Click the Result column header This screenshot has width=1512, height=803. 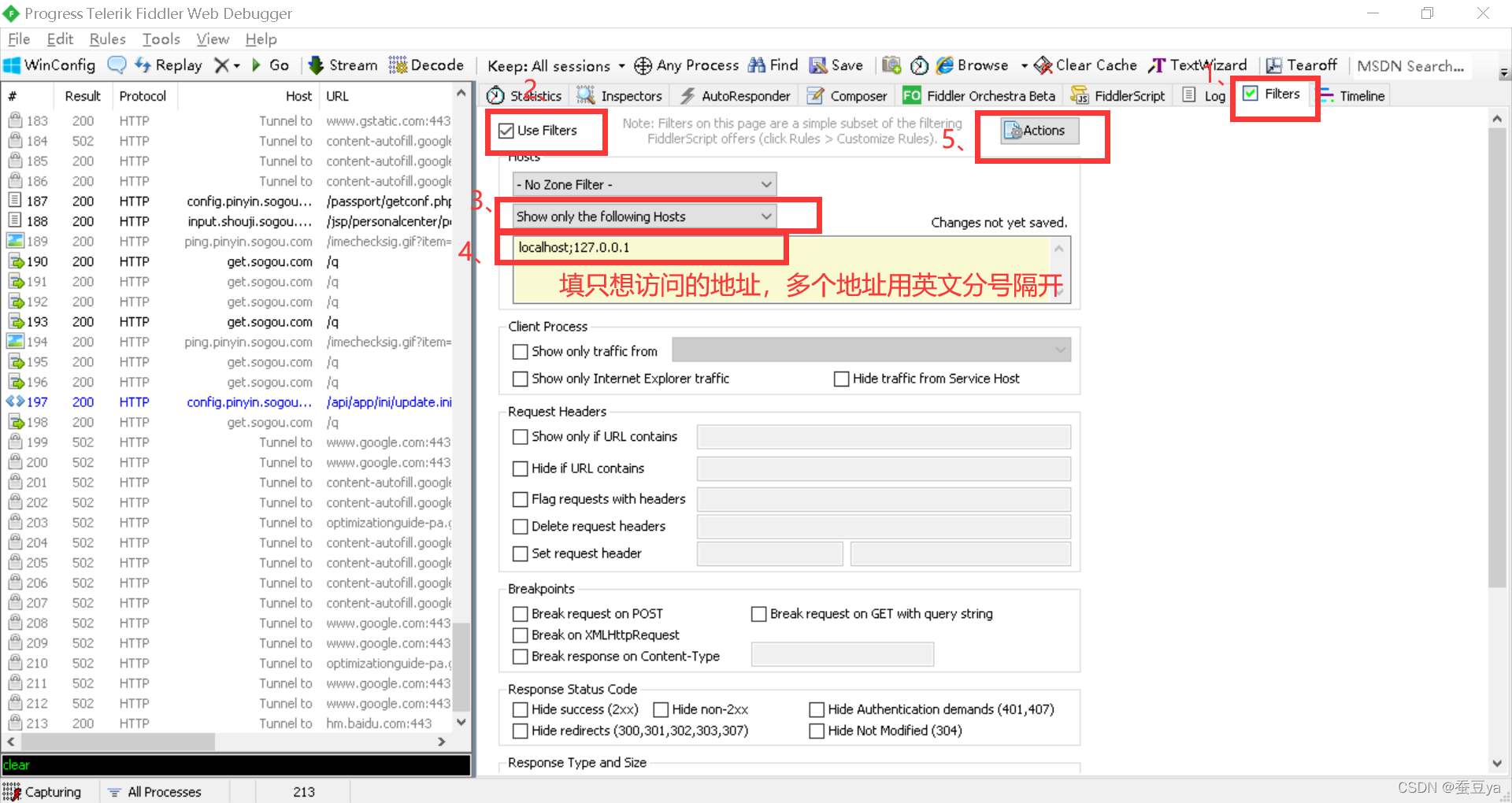pyautogui.click(x=83, y=96)
